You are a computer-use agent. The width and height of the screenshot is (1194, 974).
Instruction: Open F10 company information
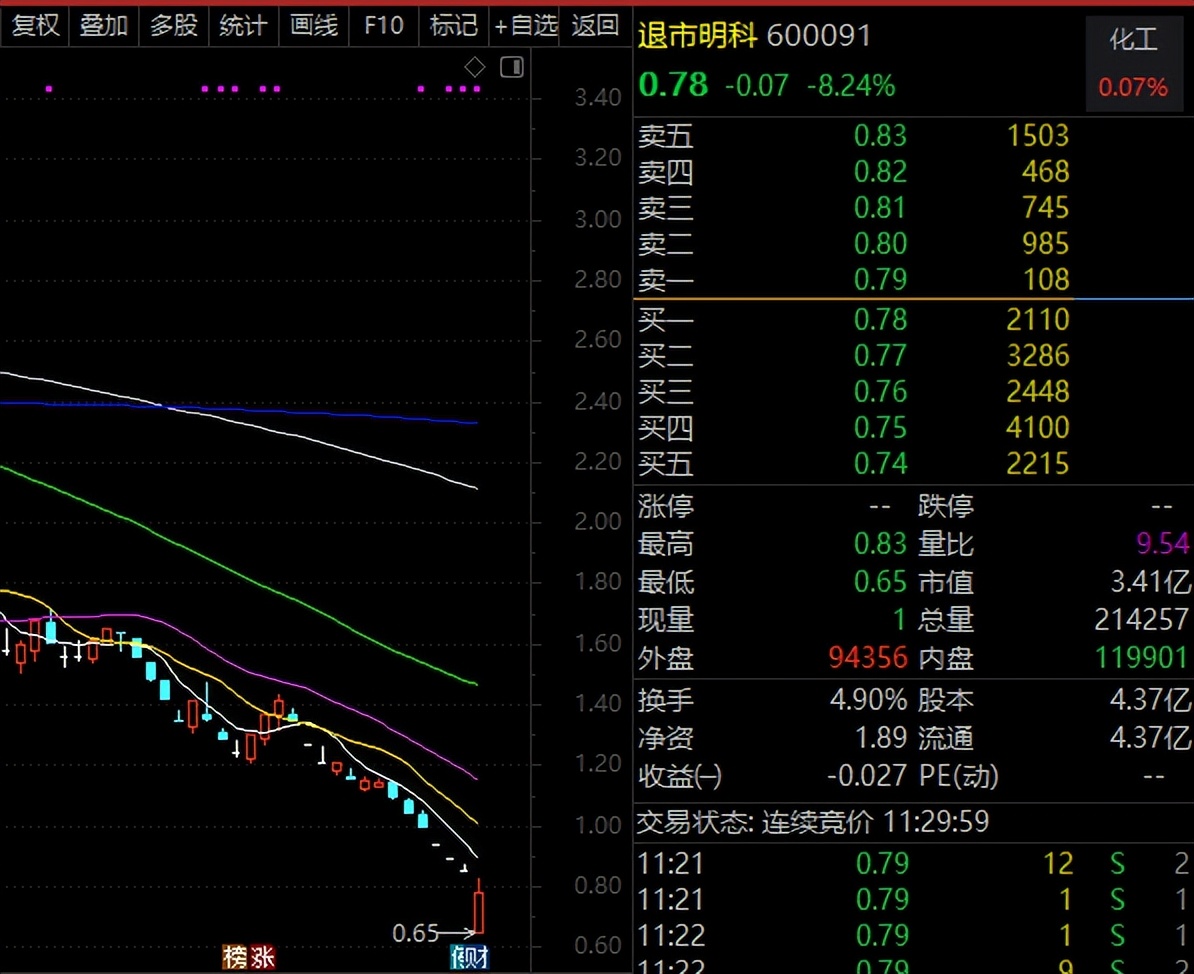pyautogui.click(x=383, y=24)
